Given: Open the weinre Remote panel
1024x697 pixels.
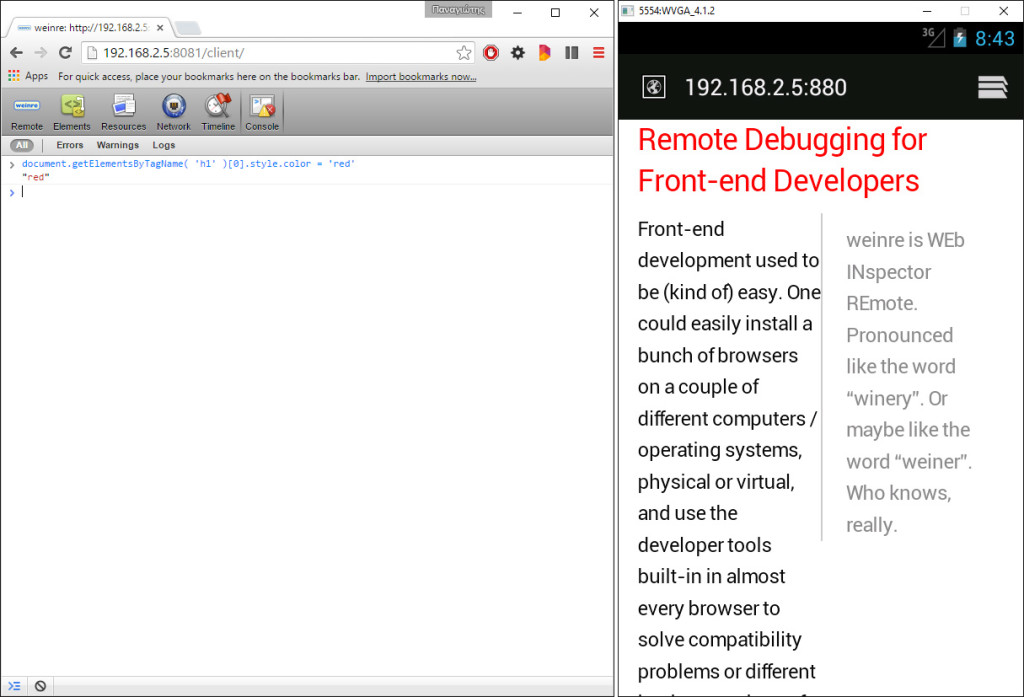Looking at the screenshot, I should pos(27,112).
